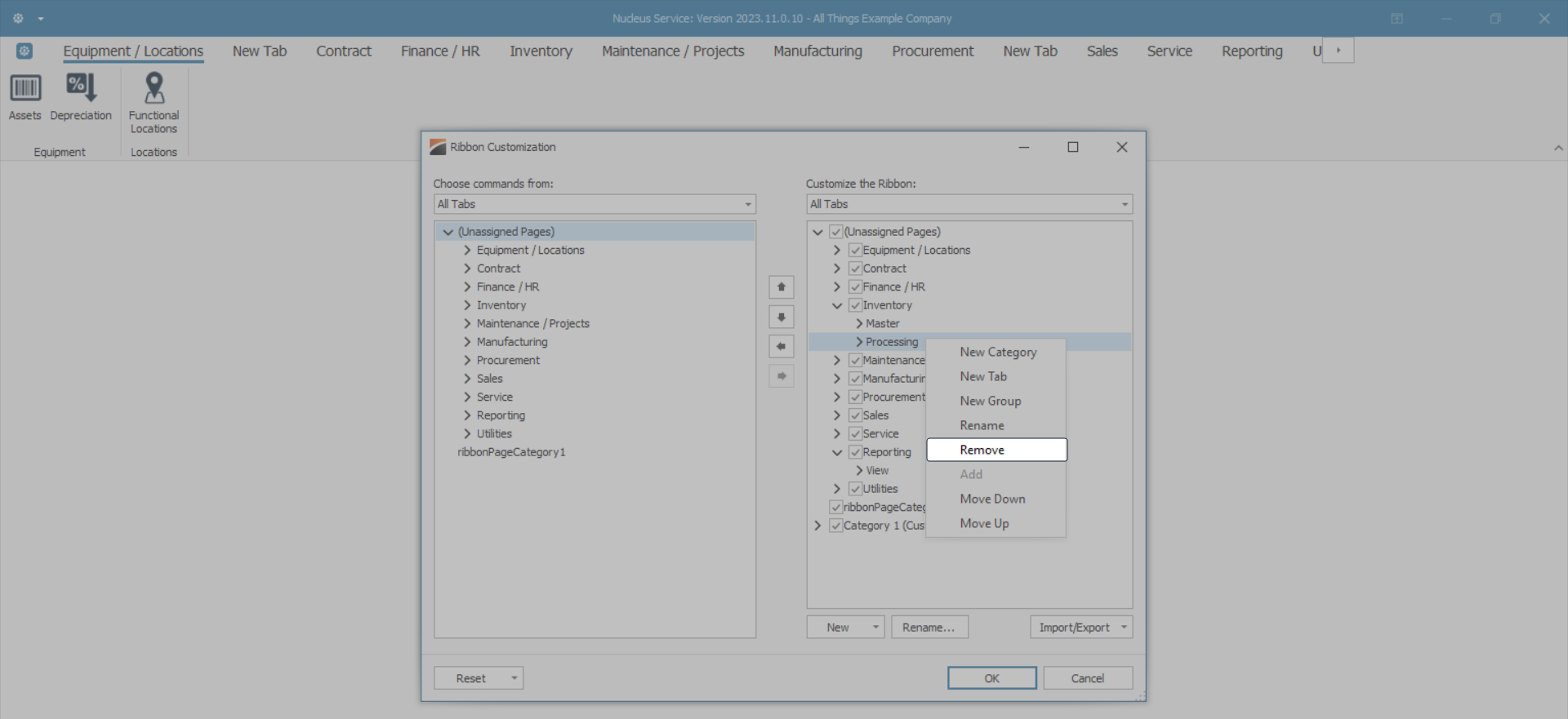
Task: Collapse the ribbon with the chevron icon
Action: click(1558, 149)
